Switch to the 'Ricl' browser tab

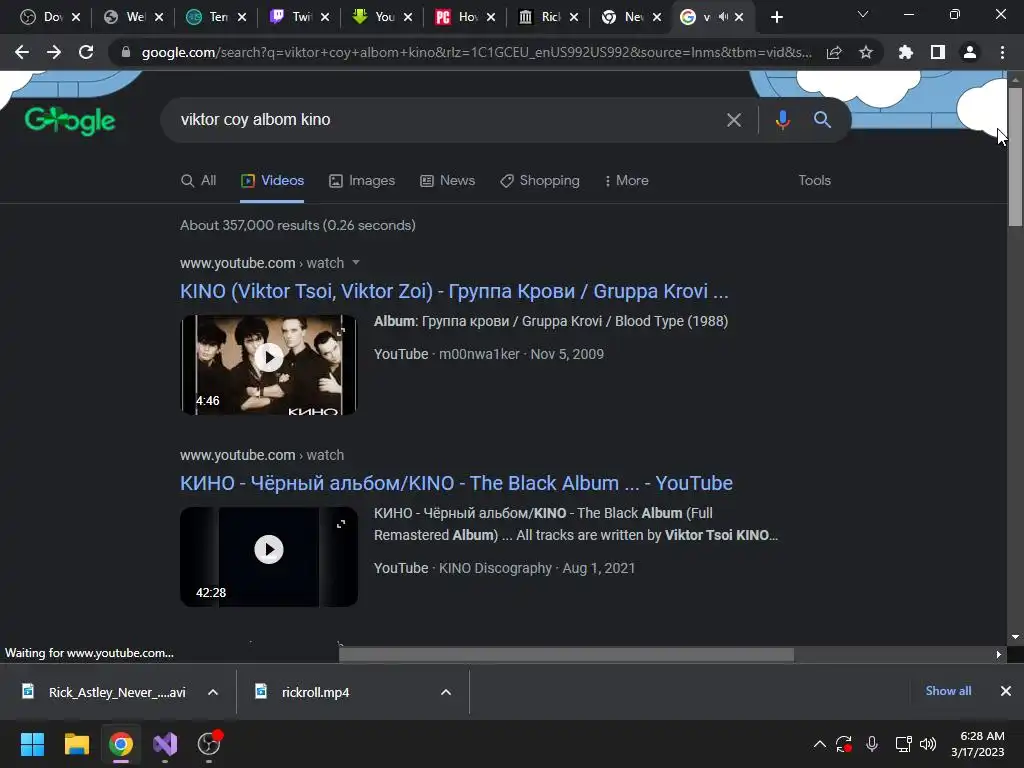(540, 17)
